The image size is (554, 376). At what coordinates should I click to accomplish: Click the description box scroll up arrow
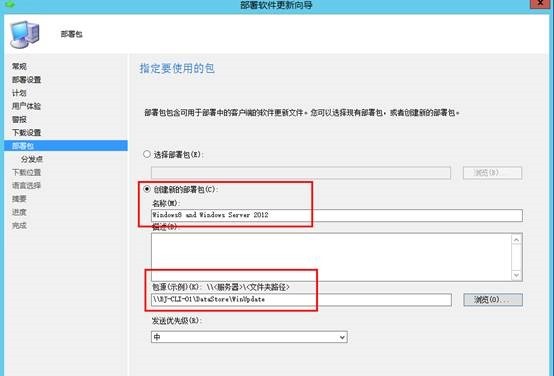pyautogui.click(x=516, y=240)
